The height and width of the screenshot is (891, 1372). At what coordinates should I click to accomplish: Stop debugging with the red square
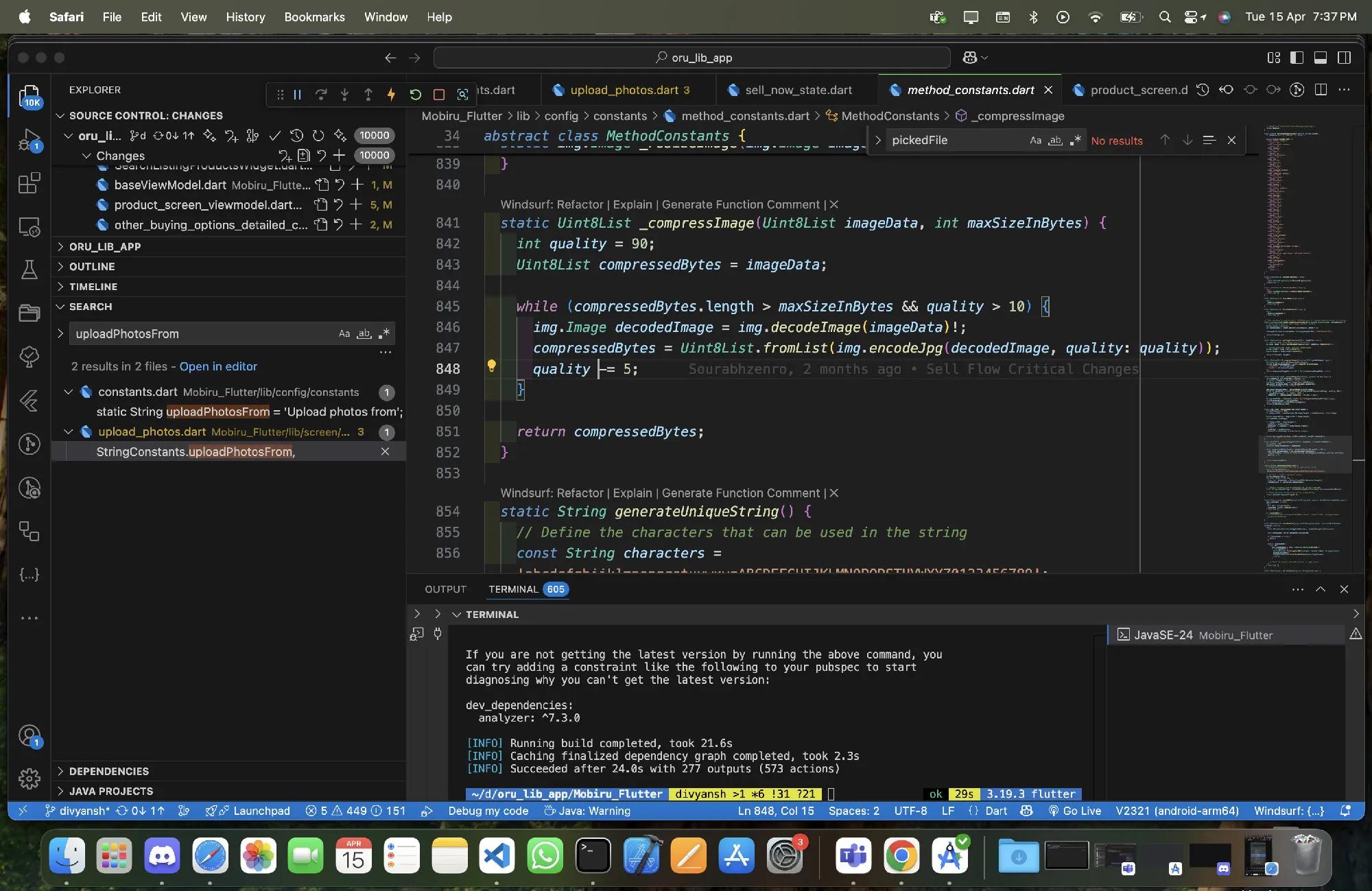tap(439, 95)
